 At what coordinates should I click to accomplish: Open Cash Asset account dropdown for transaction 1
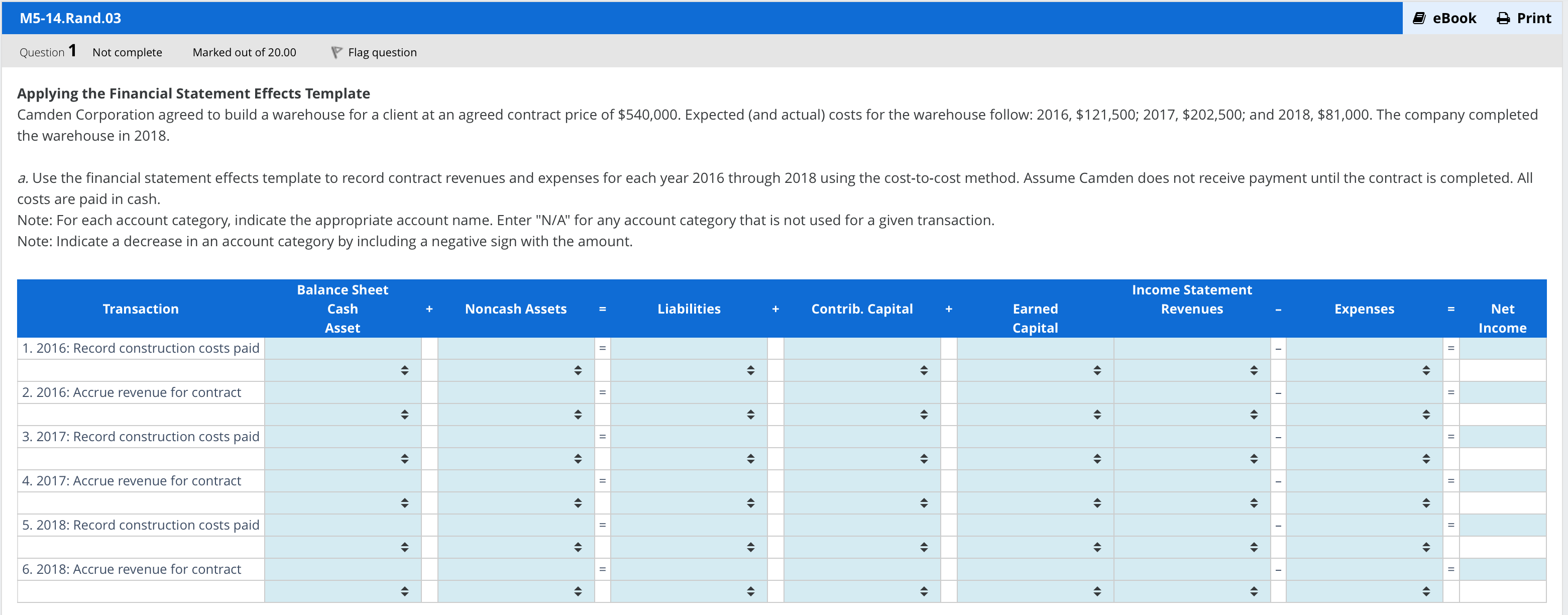[343, 370]
